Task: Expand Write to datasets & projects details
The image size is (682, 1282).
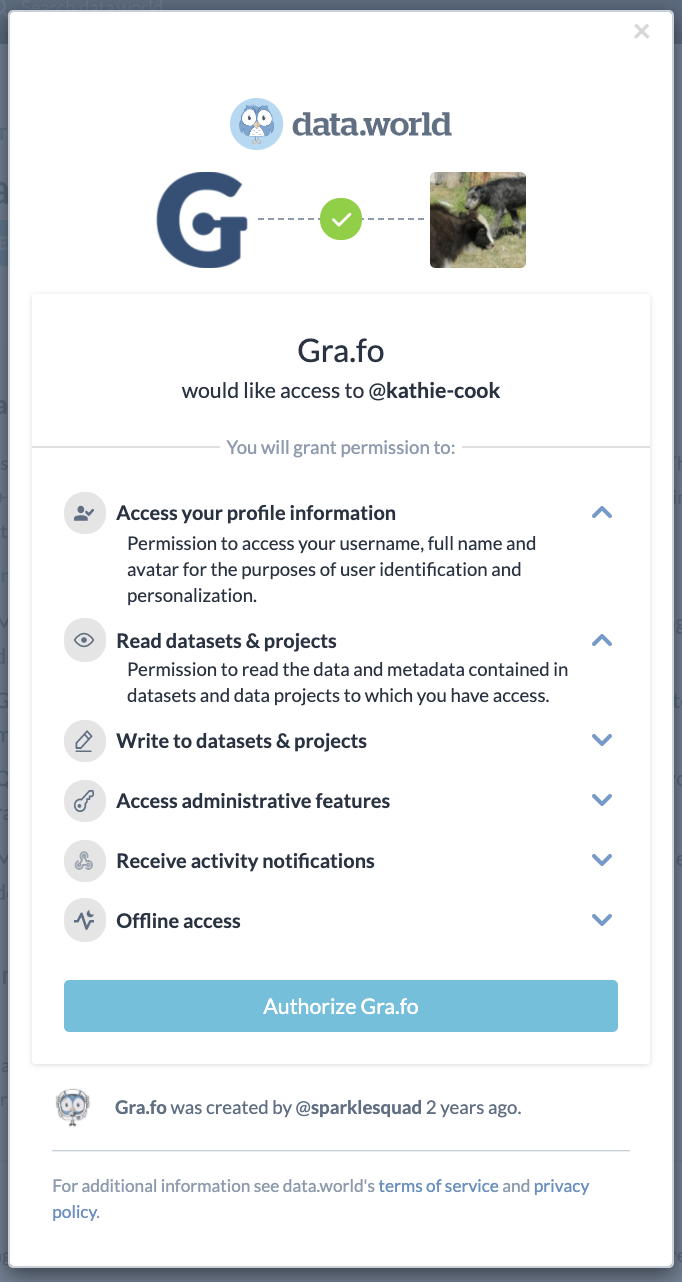Action: tap(602, 741)
